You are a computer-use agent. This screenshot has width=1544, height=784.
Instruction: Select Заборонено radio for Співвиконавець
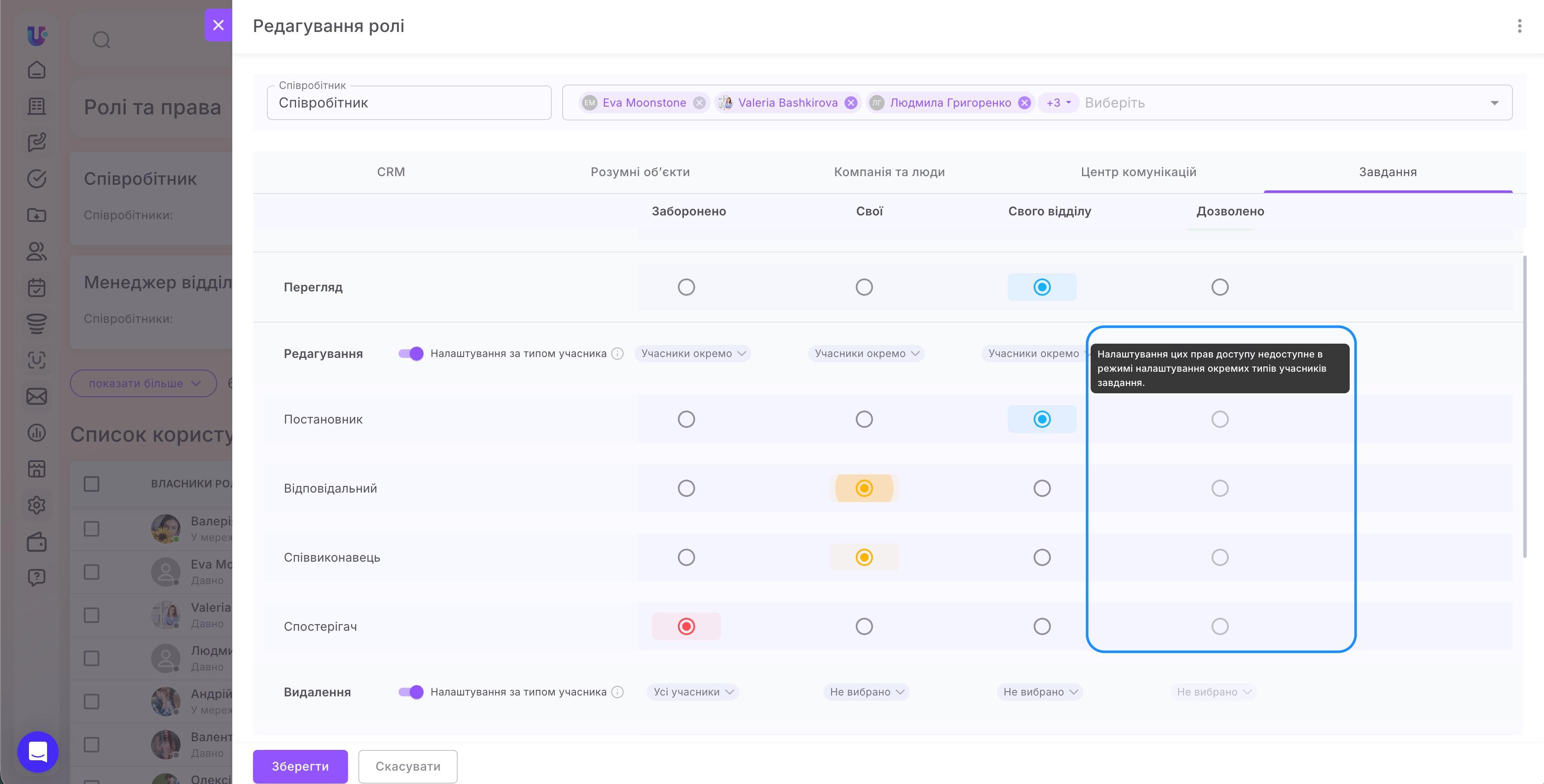point(686,557)
